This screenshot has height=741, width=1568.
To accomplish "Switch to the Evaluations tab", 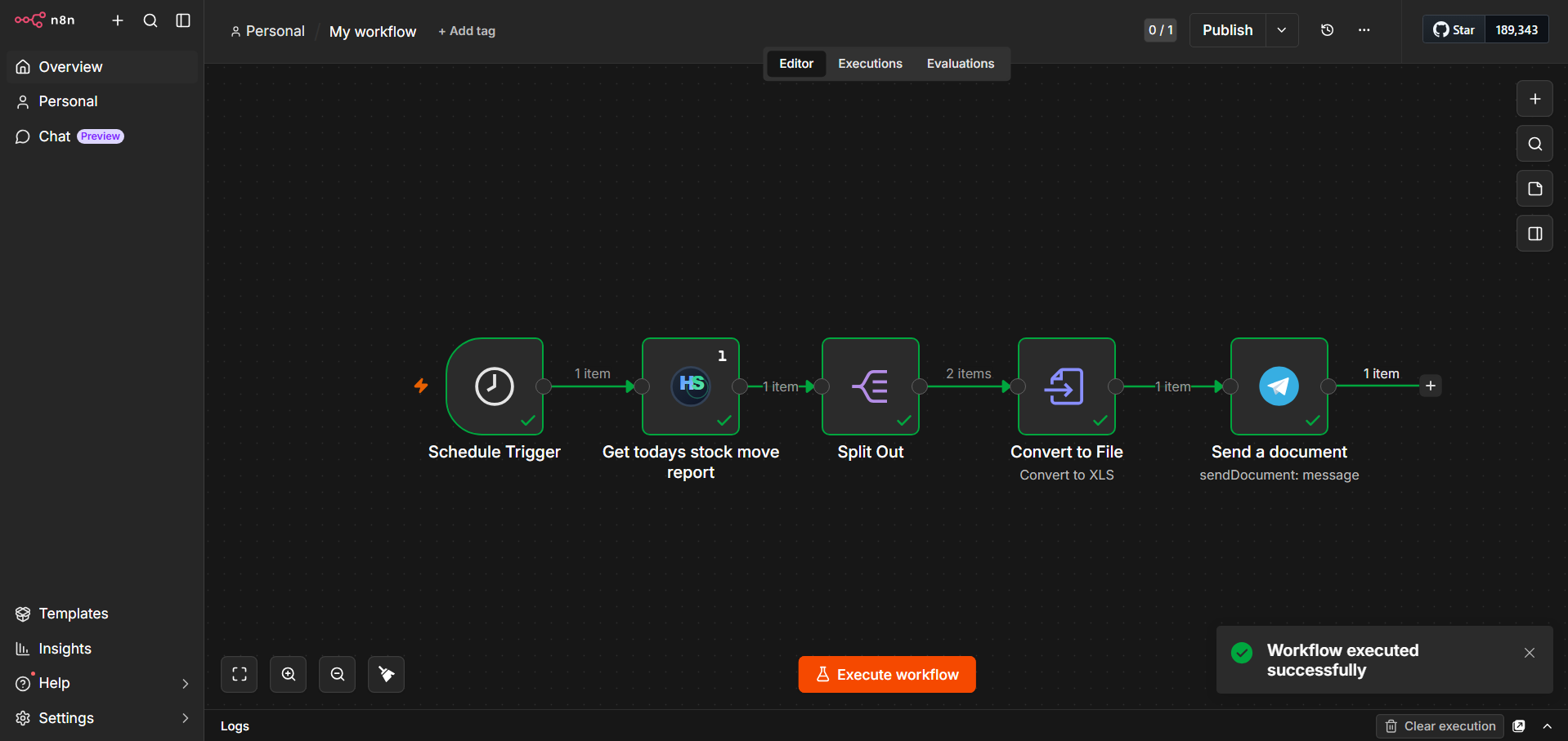I will click(961, 64).
